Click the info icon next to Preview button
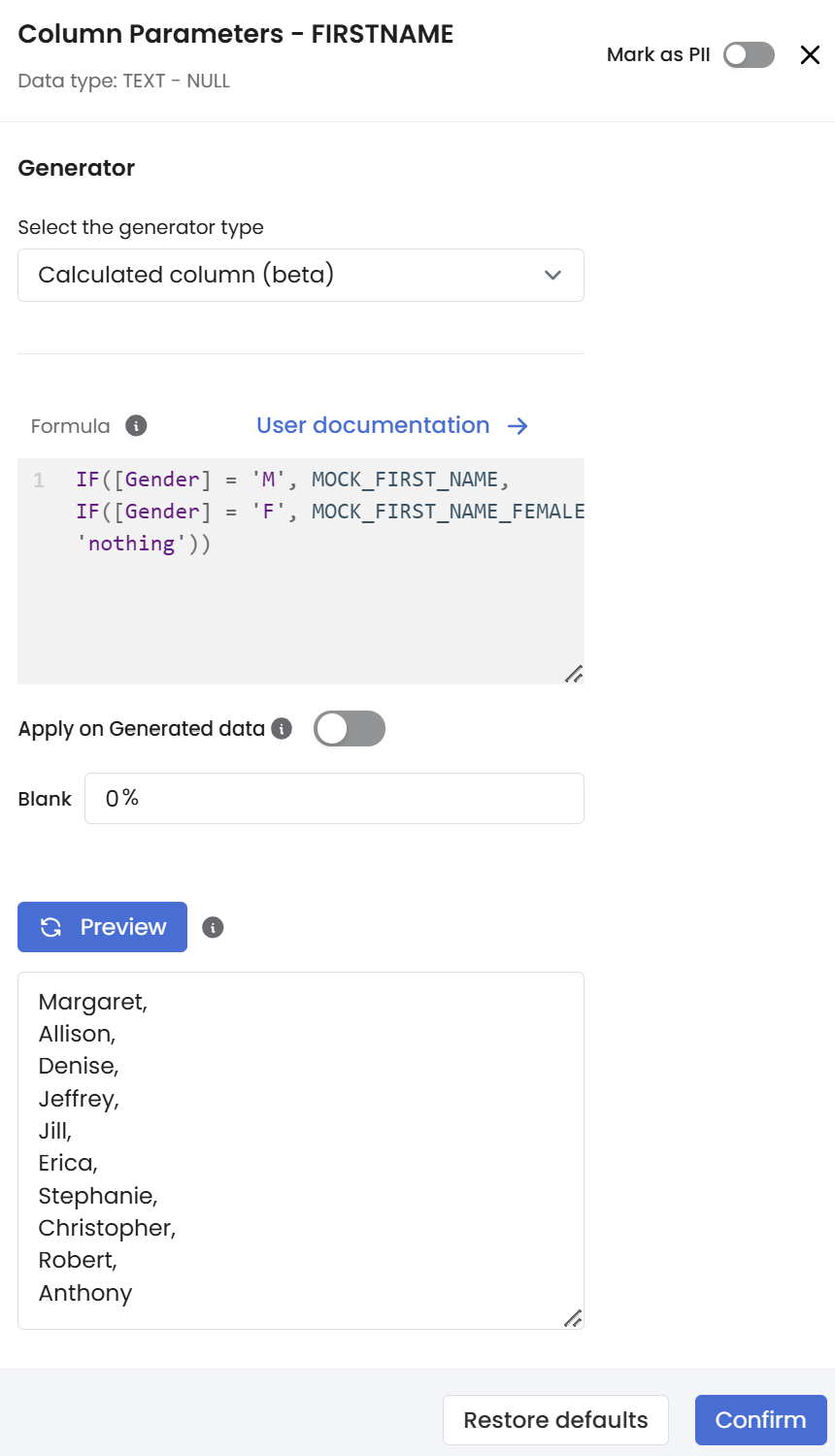The image size is (835, 1456). coord(213,928)
